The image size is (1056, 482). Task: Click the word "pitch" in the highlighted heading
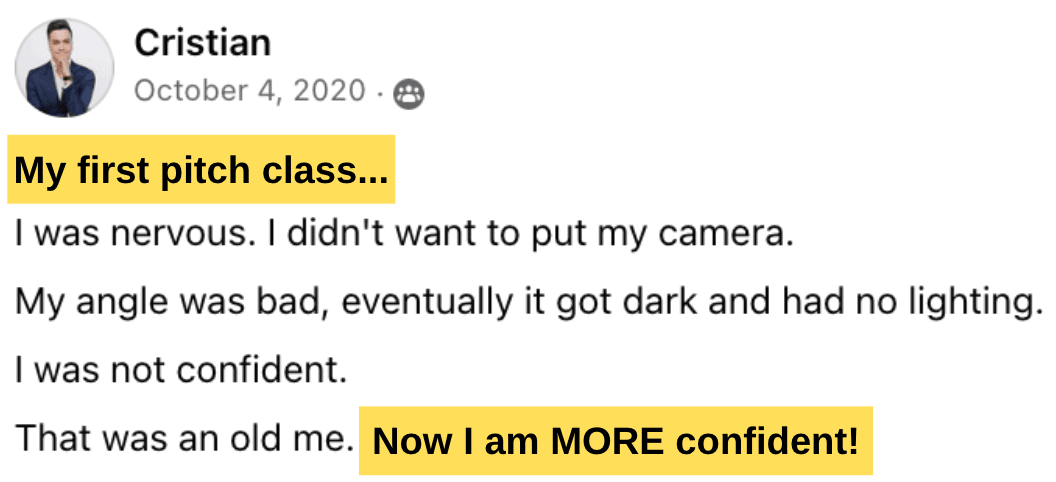203,171
